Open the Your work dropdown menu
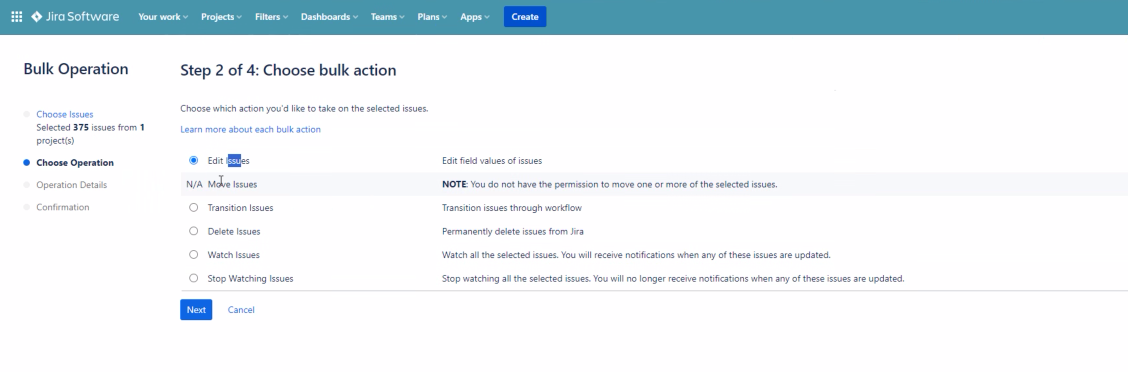 (163, 17)
